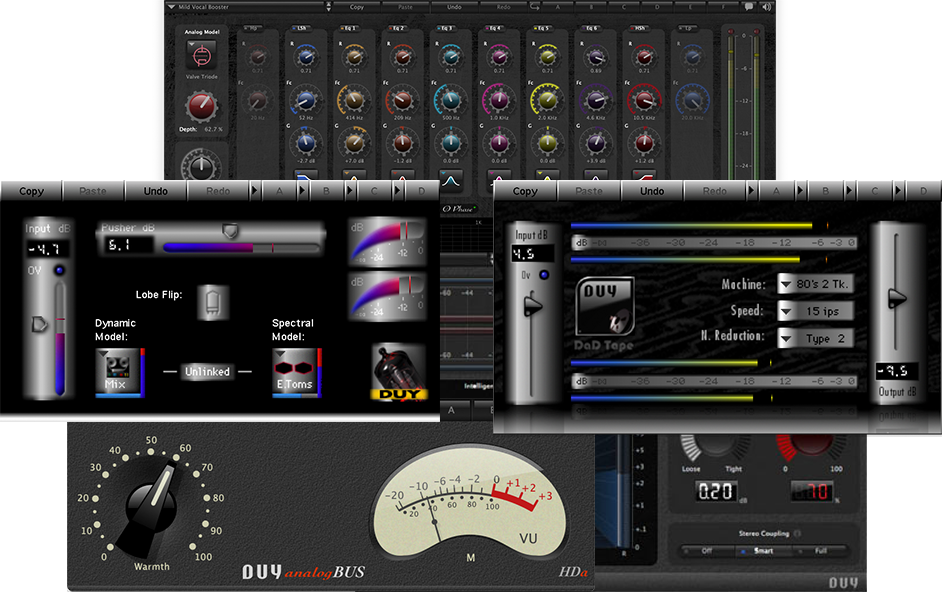
Task: Click the speaker icon in EQ toolbar
Action: click(x=769, y=6)
